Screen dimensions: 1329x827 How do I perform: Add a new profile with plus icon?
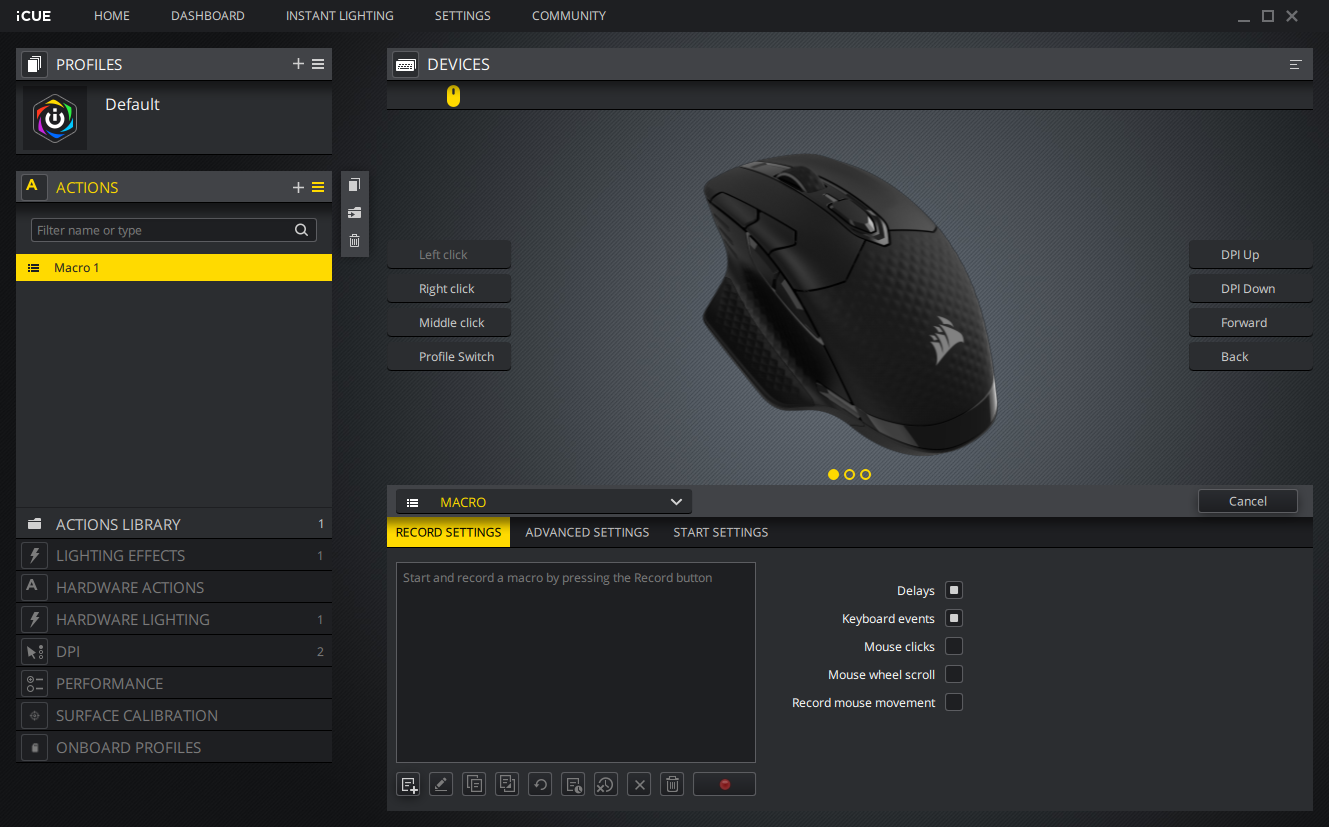pos(298,64)
